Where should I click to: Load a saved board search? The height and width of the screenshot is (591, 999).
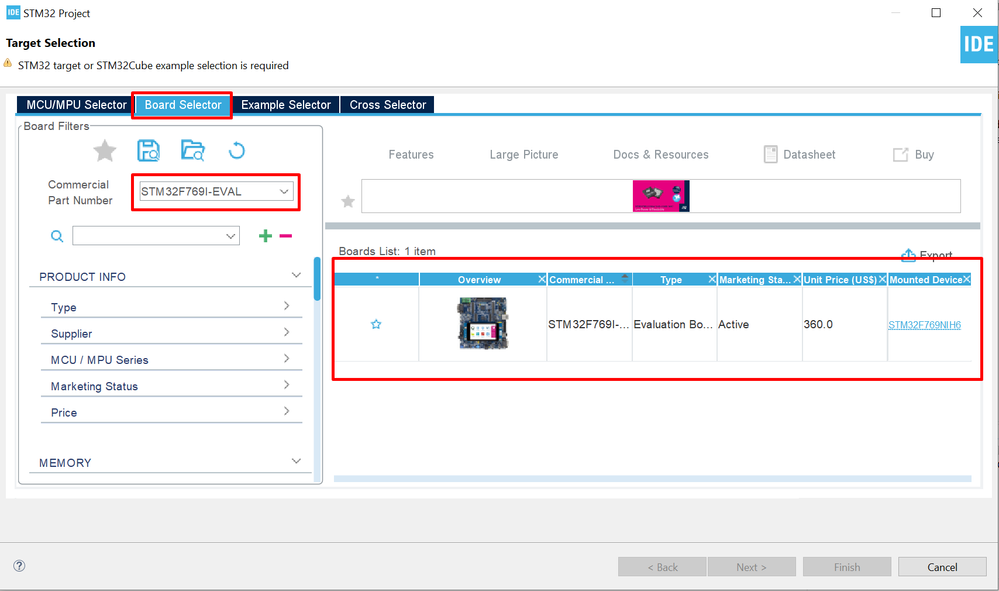point(192,151)
